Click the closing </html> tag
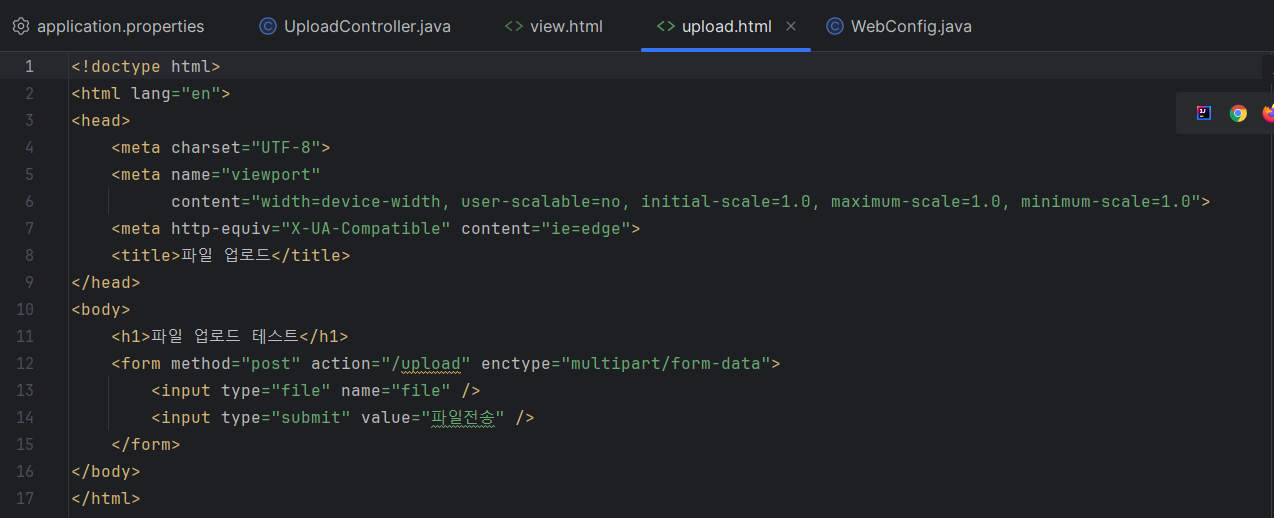Screen dimensions: 1274x518 [106, 498]
